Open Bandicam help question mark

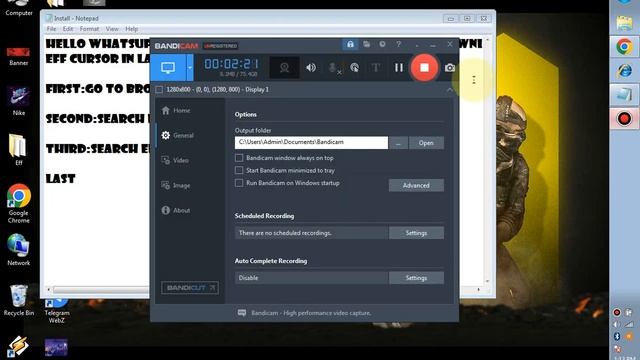tap(398, 44)
